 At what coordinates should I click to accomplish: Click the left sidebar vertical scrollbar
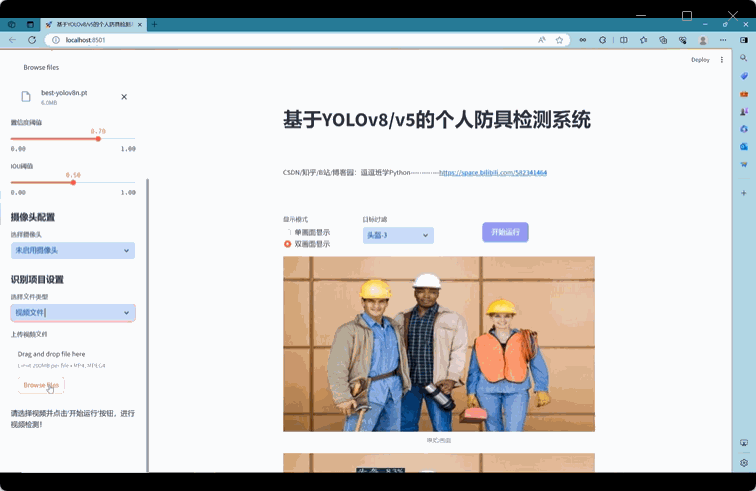pyautogui.click(x=148, y=326)
